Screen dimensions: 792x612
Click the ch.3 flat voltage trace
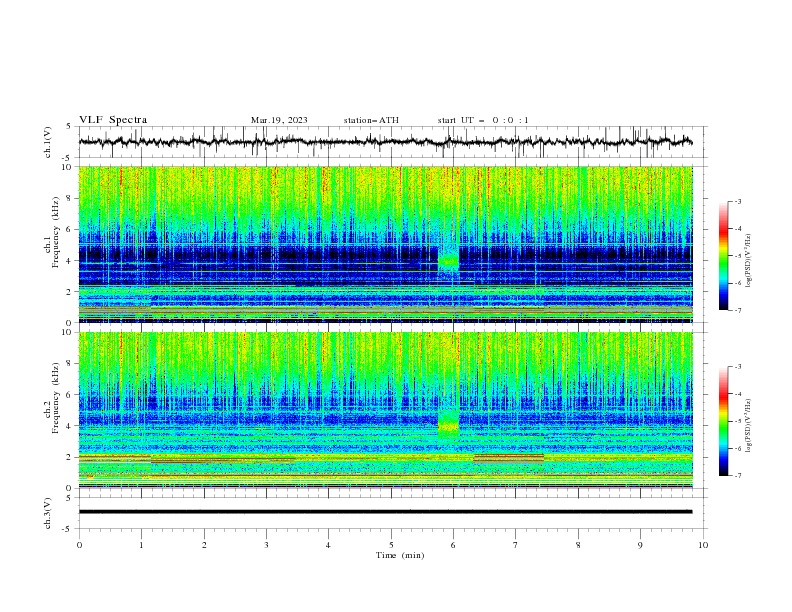tap(385, 512)
